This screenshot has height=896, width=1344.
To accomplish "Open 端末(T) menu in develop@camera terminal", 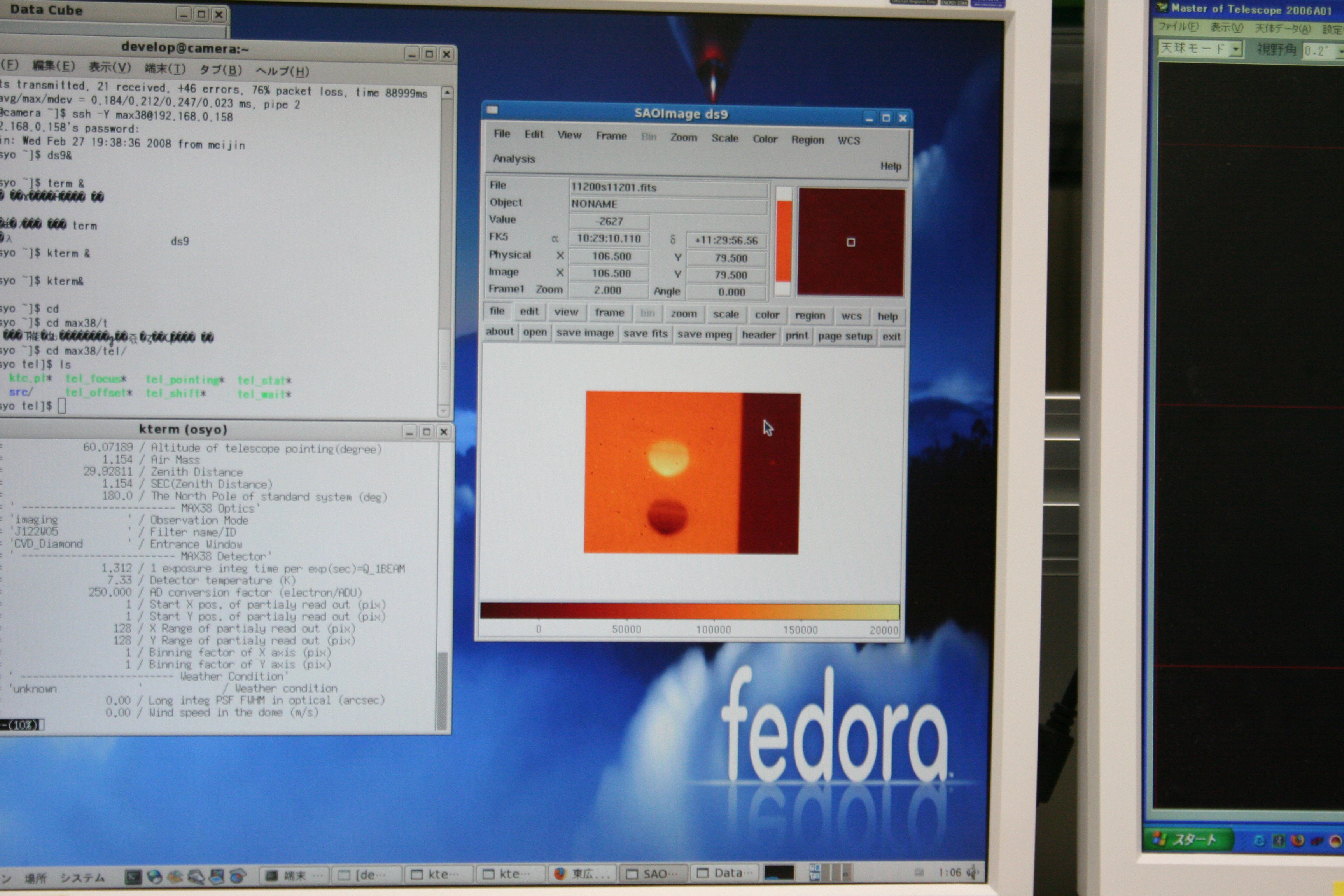I will click(x=165, y=68).
